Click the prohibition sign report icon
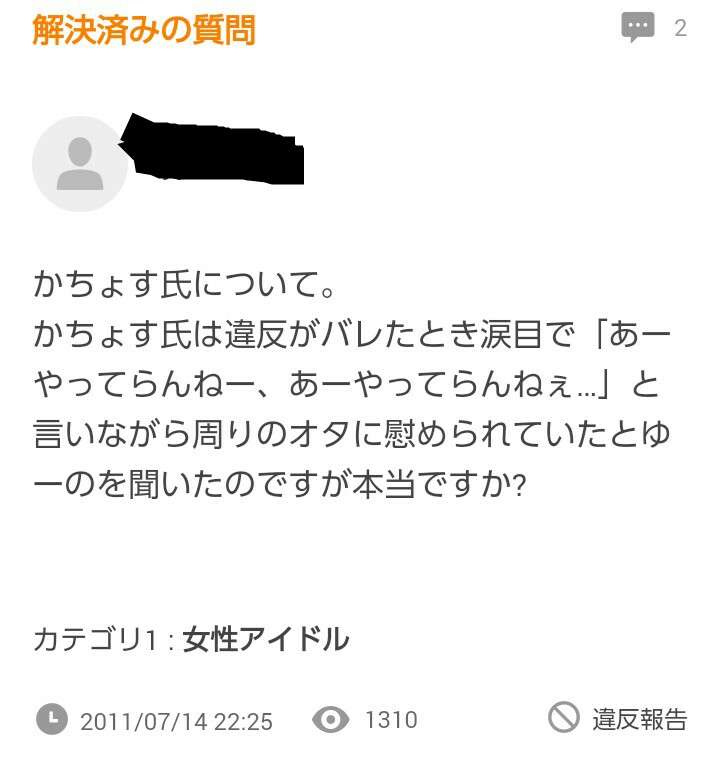Screen dimensions: 720x781 564,717
